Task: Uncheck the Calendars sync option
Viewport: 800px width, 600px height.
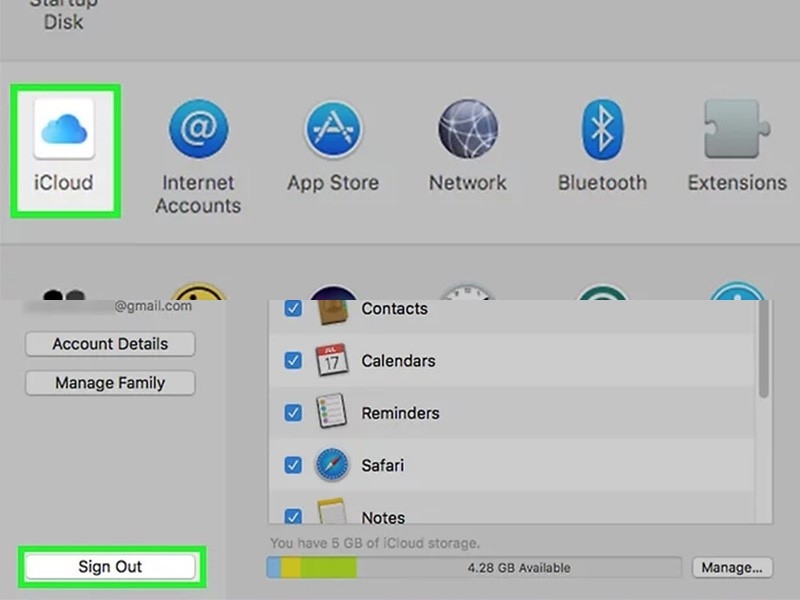Action: tap(290, 361)
